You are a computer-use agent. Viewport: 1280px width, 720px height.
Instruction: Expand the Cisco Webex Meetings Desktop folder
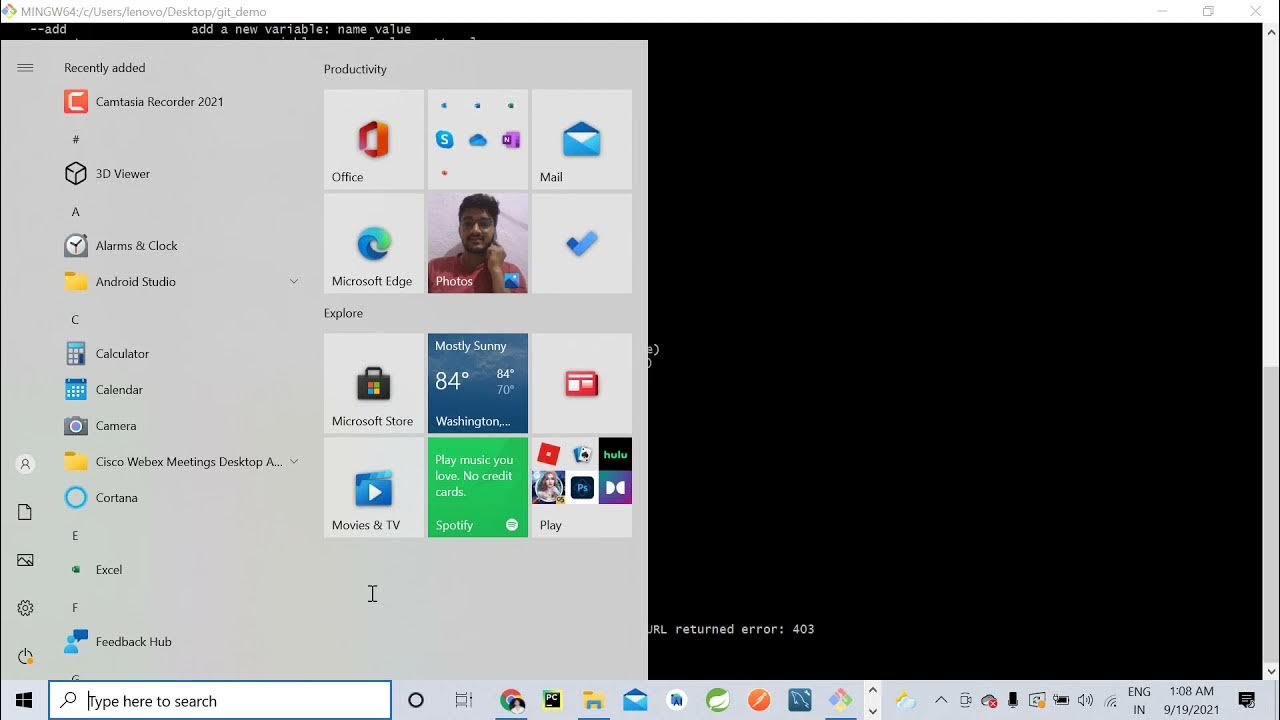tap(180, 462)
